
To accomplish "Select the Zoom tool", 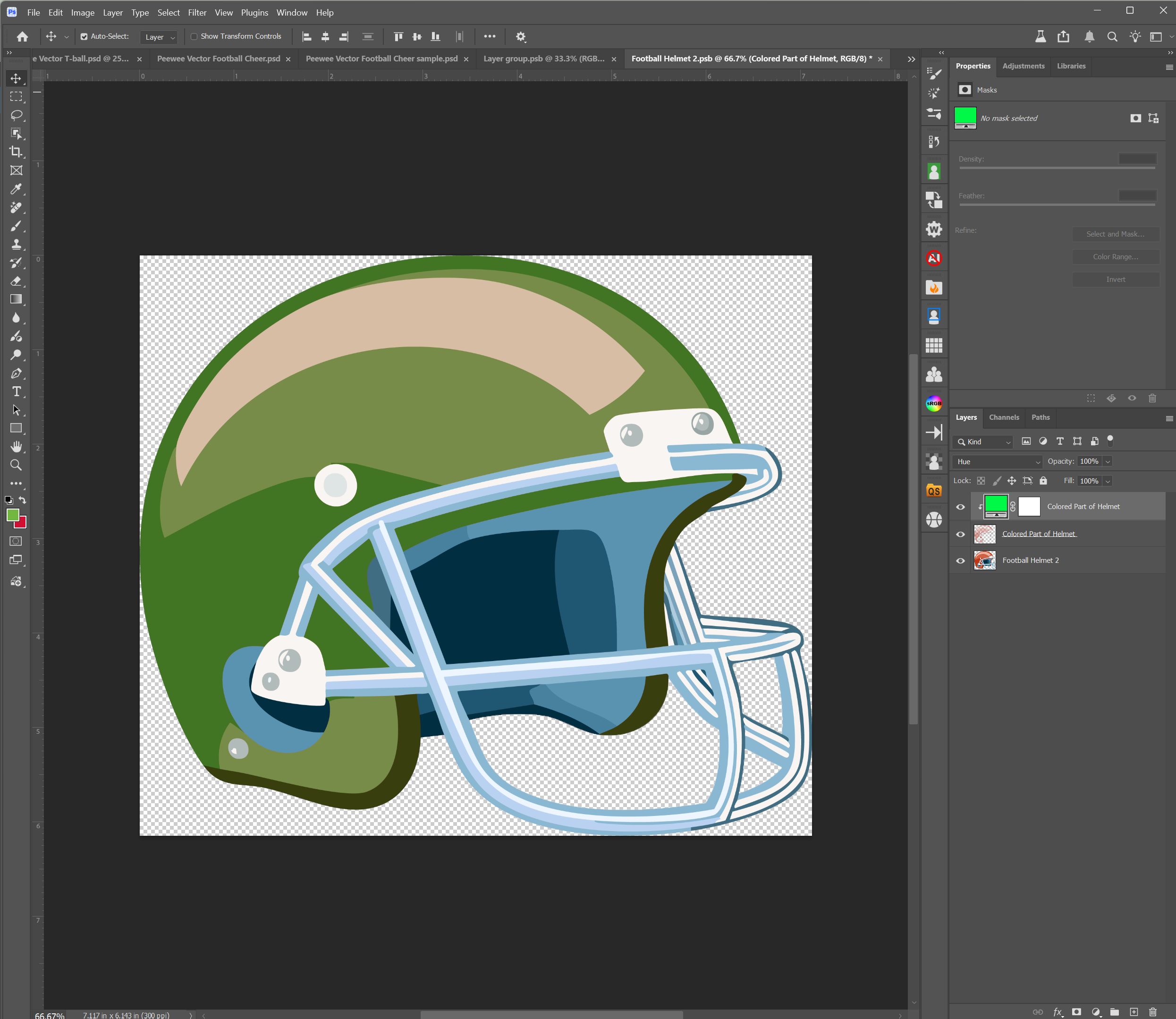I will 17,465.
